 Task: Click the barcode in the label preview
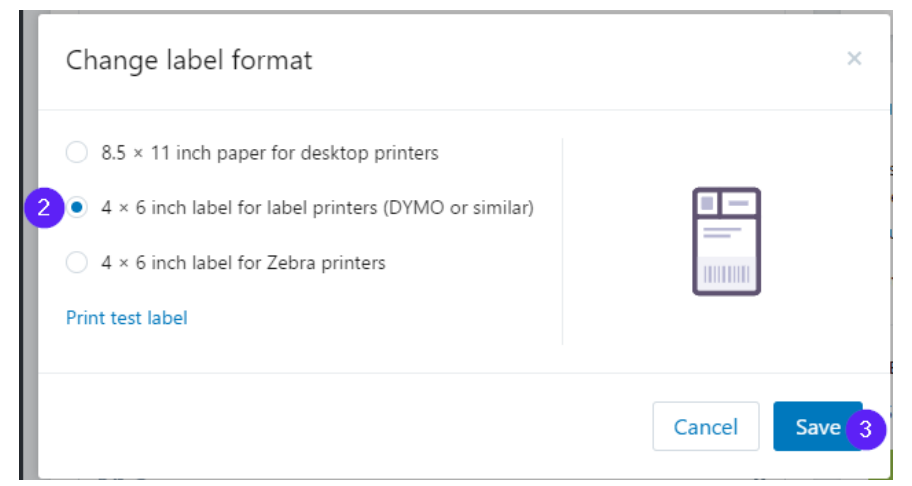[726, 274]
